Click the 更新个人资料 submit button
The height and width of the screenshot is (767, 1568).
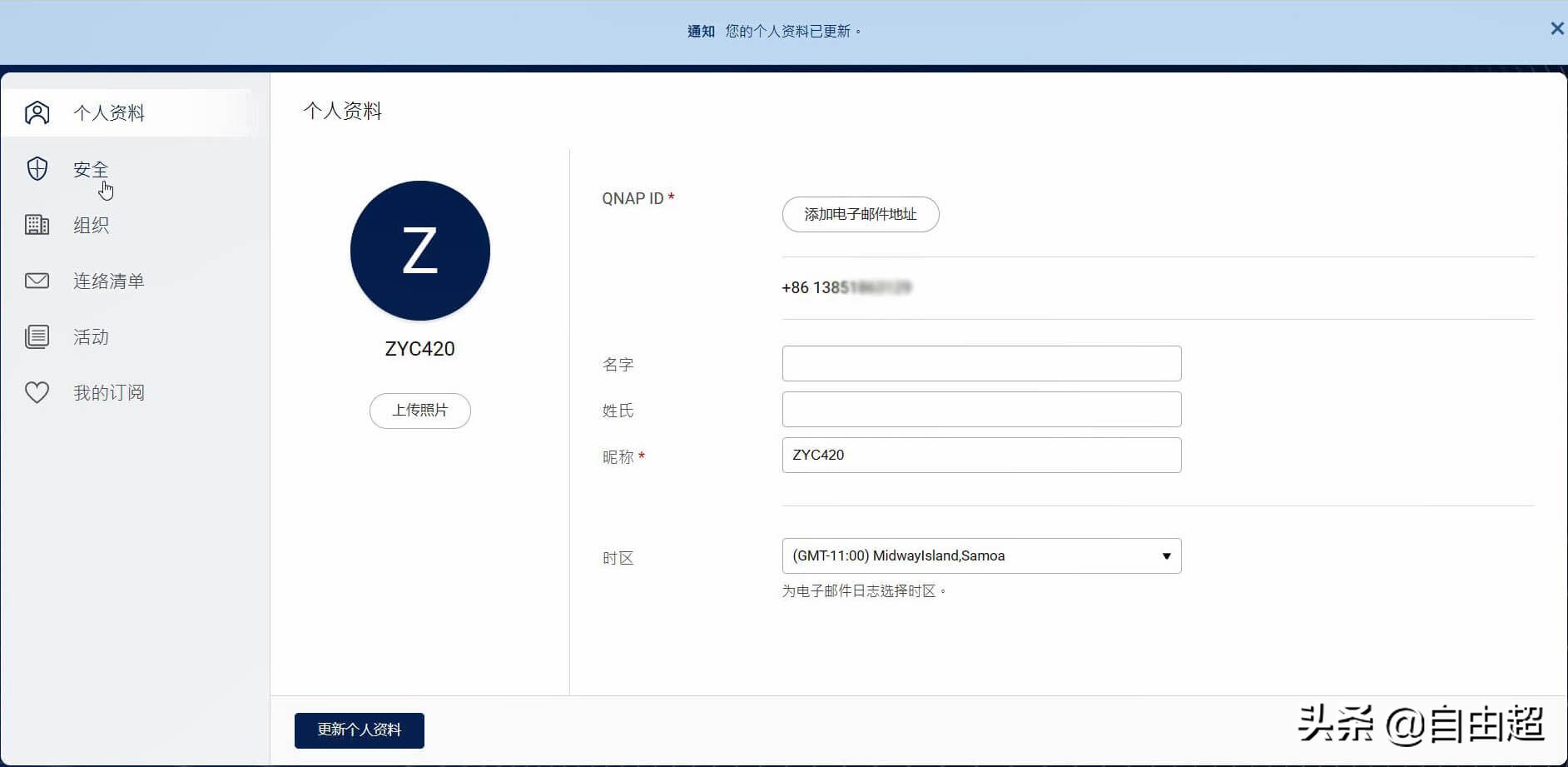click(x=359, y=730)
